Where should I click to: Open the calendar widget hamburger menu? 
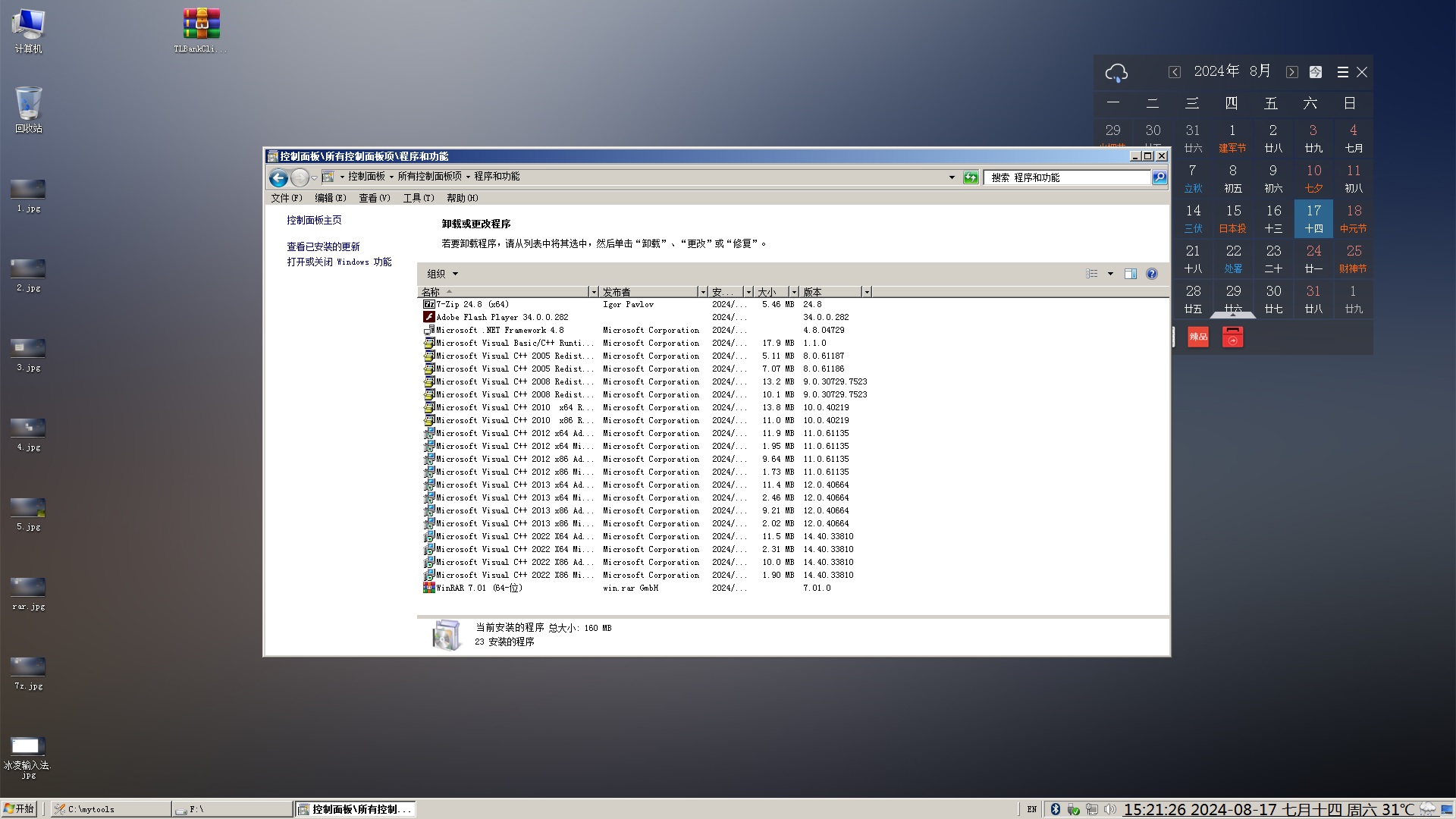pyautogui.click(x=1342, y=72)
